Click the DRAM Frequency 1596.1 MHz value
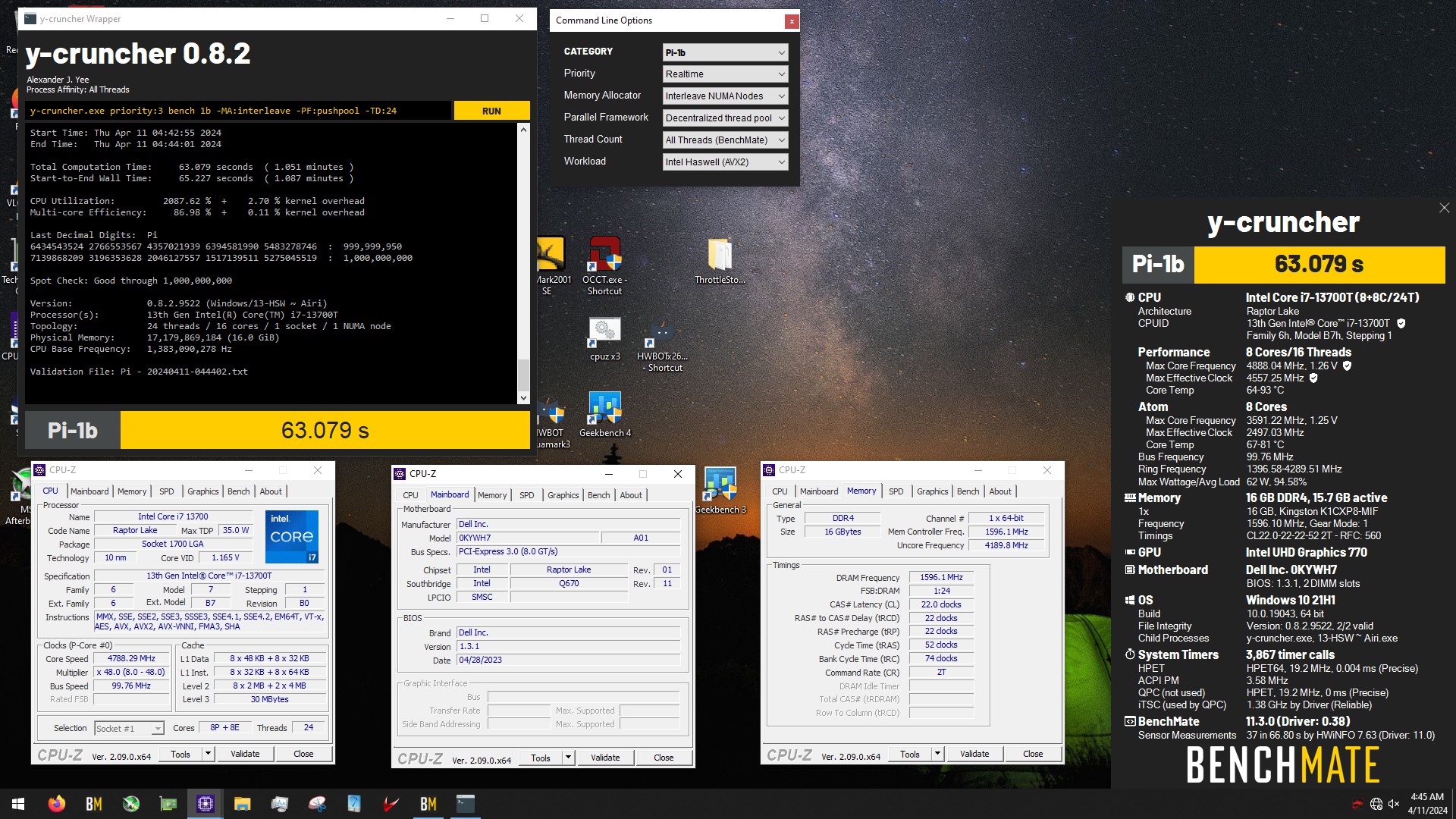 tap(941, 577)
